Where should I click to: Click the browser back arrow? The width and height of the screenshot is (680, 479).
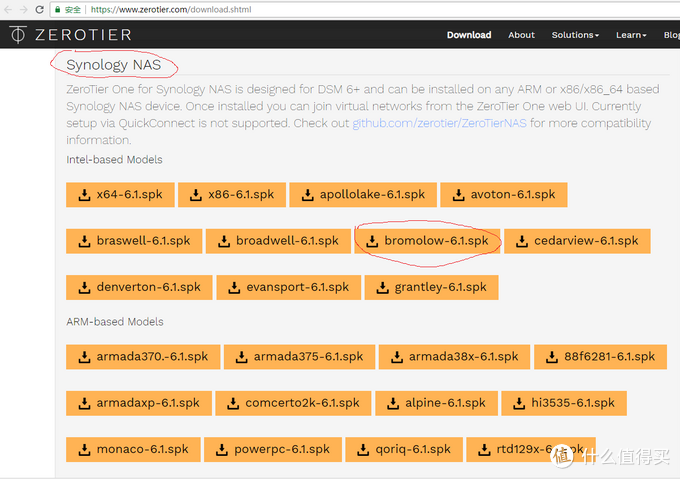tap(8, 9)
